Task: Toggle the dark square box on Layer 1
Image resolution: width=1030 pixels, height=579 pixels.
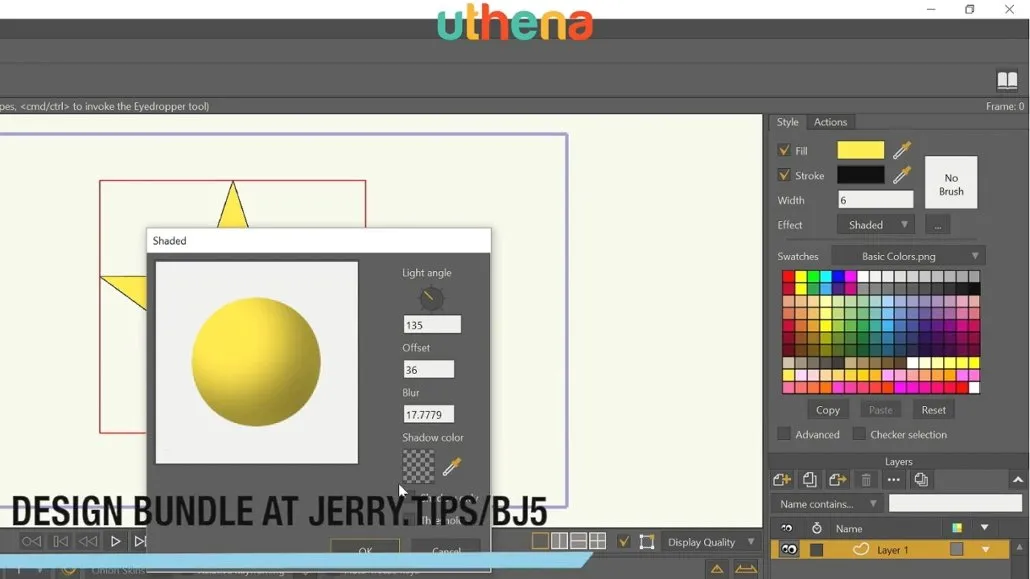Action: [817, 550]
